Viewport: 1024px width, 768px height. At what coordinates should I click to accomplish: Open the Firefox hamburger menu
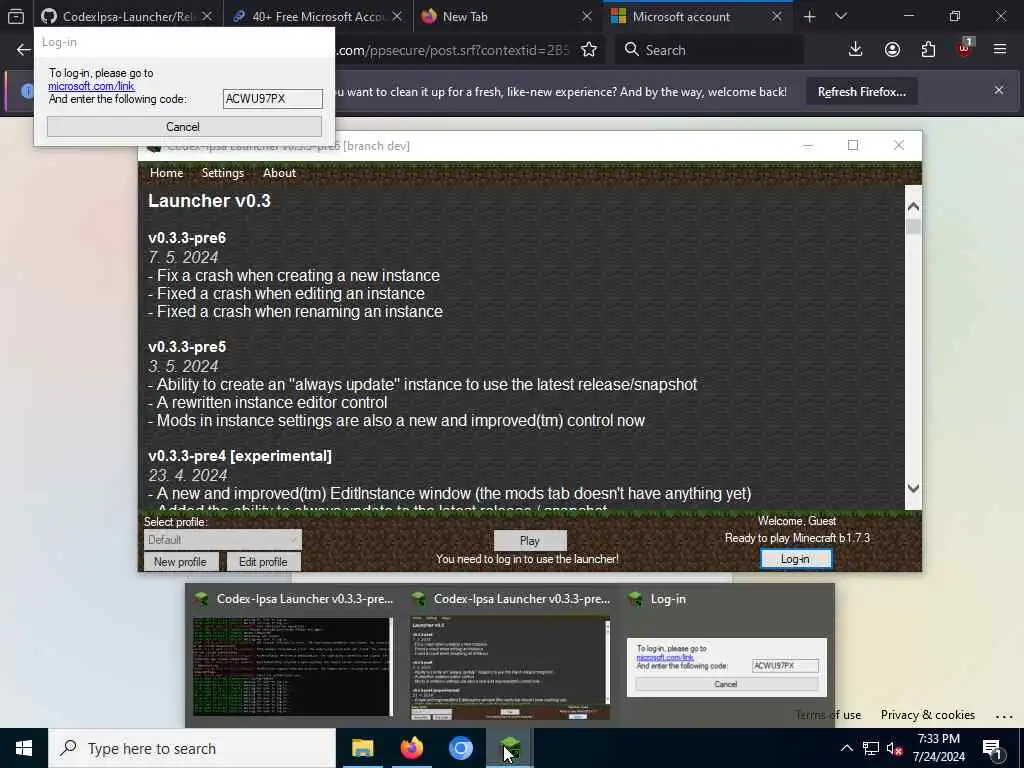(1000, 49)
